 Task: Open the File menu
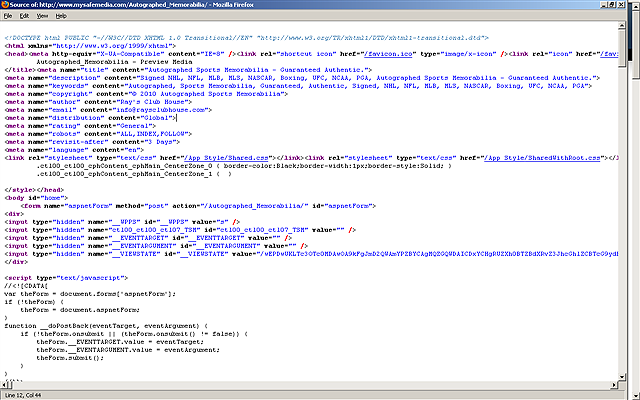coord(10,17)
